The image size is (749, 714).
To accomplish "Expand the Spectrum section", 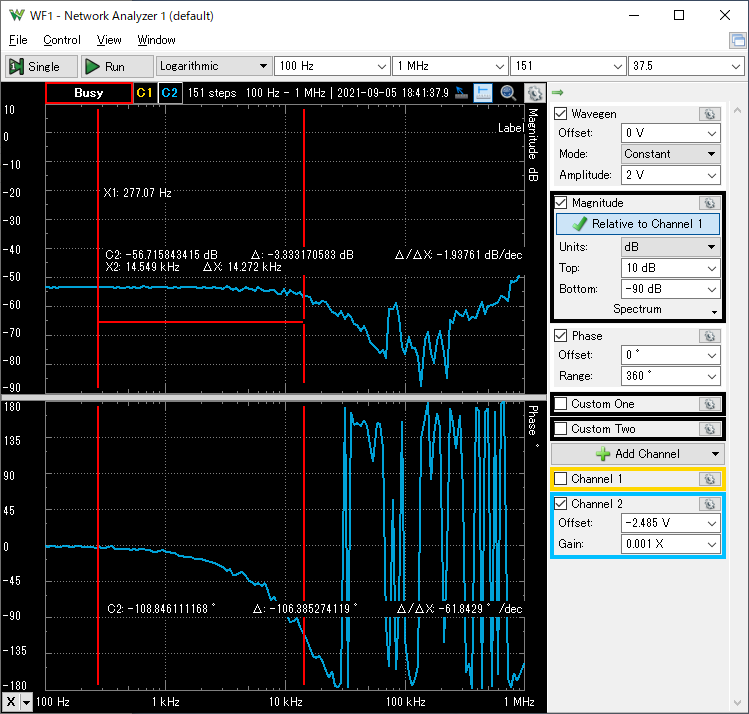I will click(638, 309).
